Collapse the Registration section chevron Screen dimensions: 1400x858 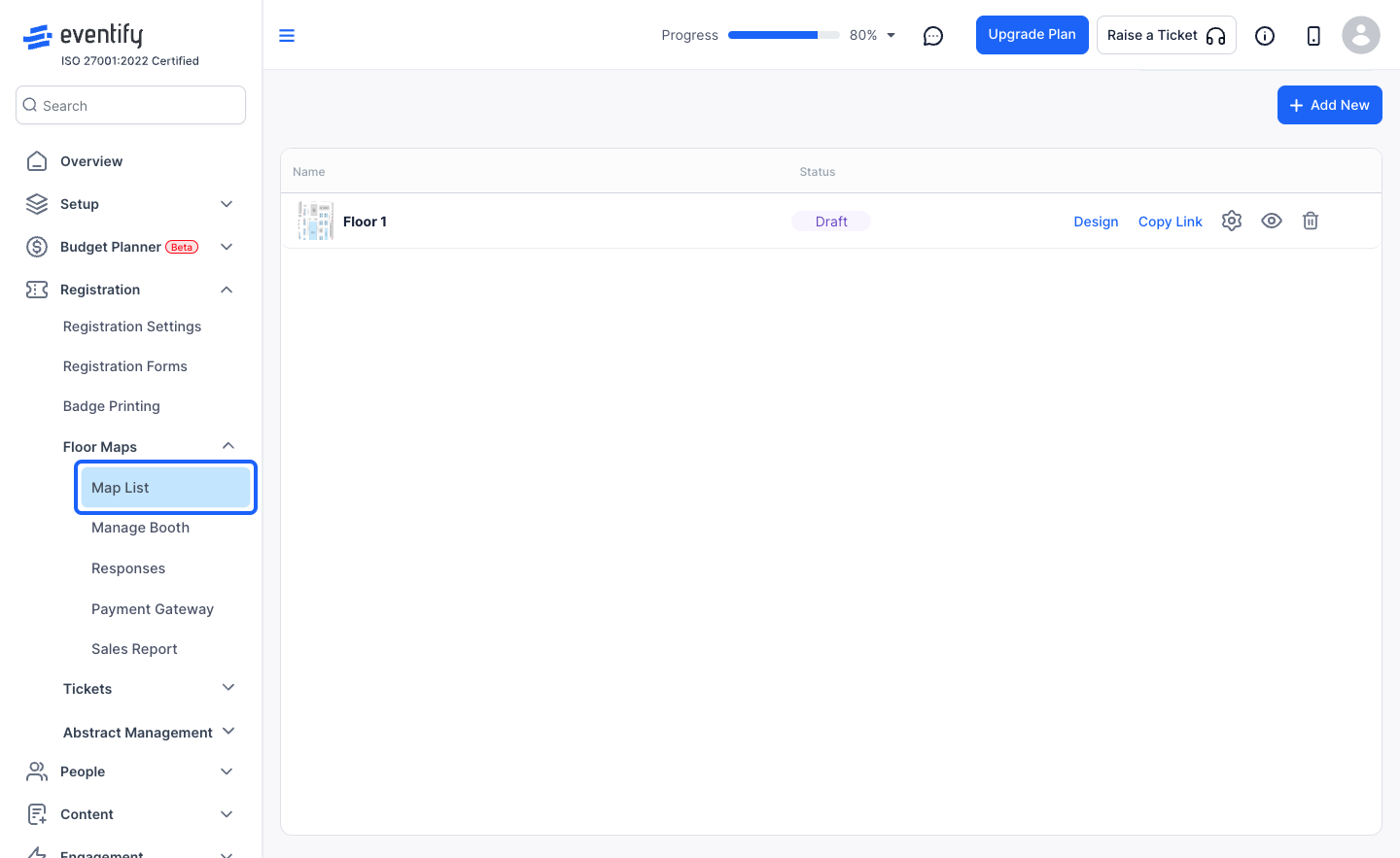227,290
